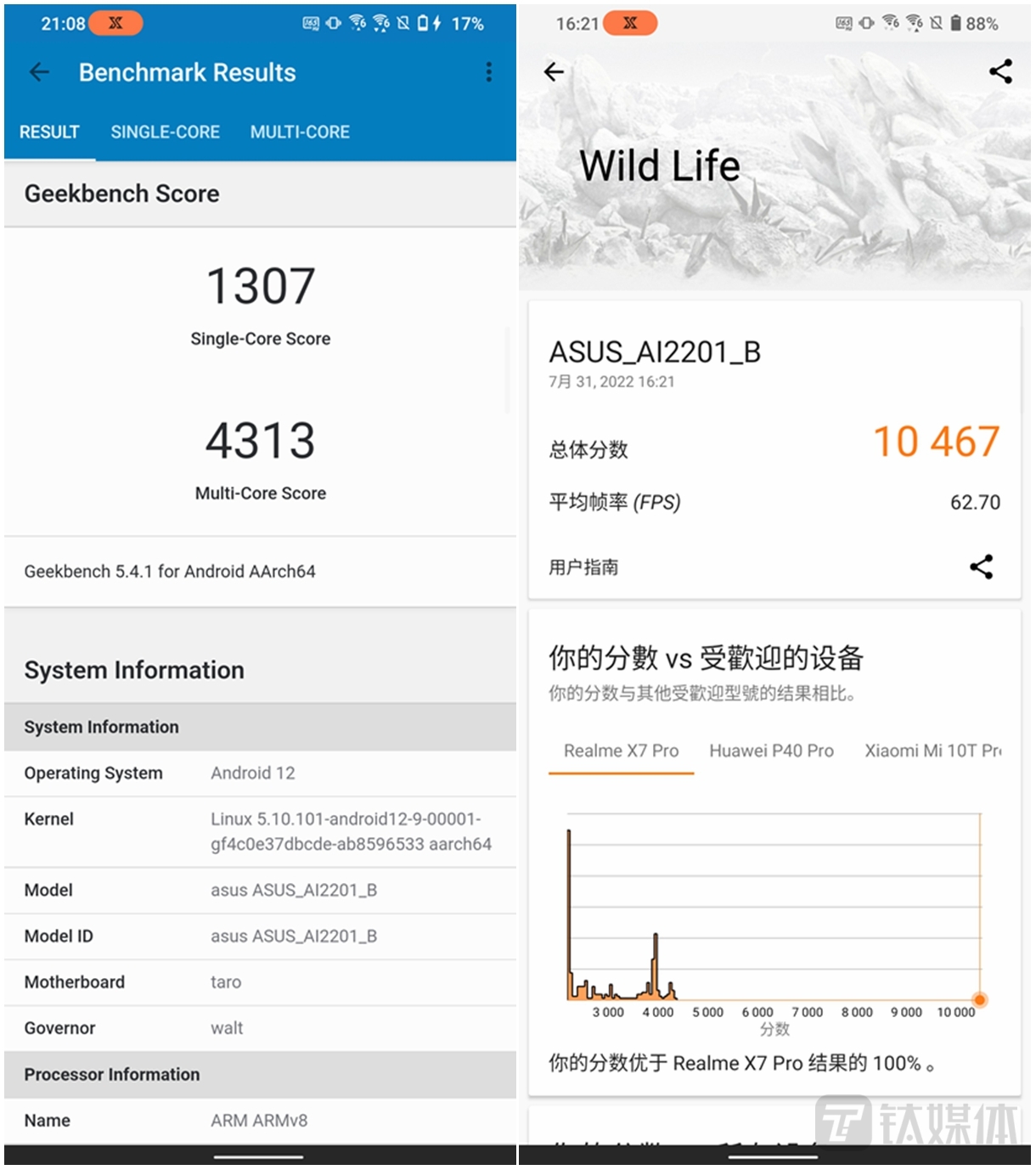Screen dimensions: 1036x1170
Task: Tap orange X notification icon at 16:21
Action: [630, 24]
